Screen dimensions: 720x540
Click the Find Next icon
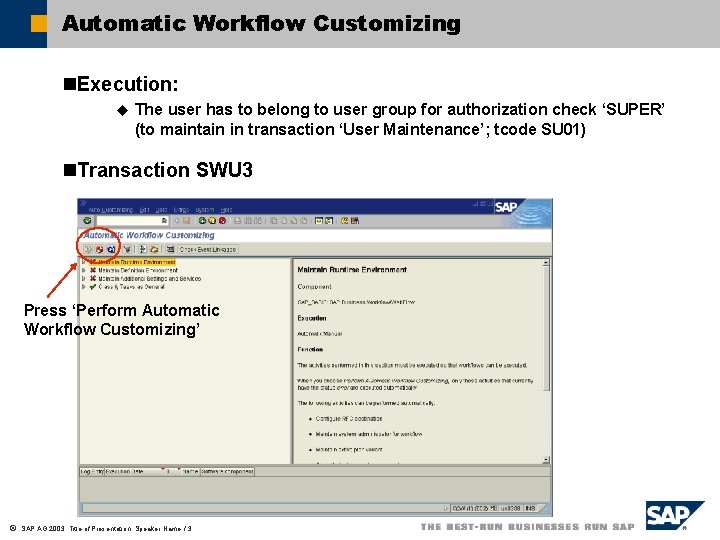click(x=258, y=221)
